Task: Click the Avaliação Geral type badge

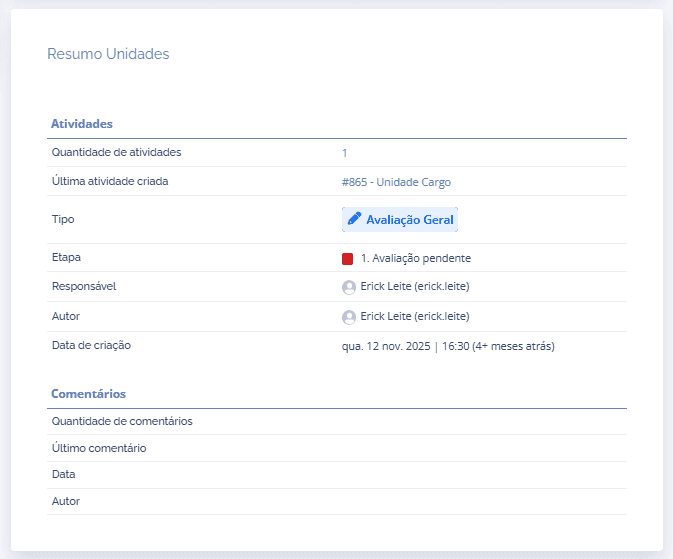Action: point(400,219)
